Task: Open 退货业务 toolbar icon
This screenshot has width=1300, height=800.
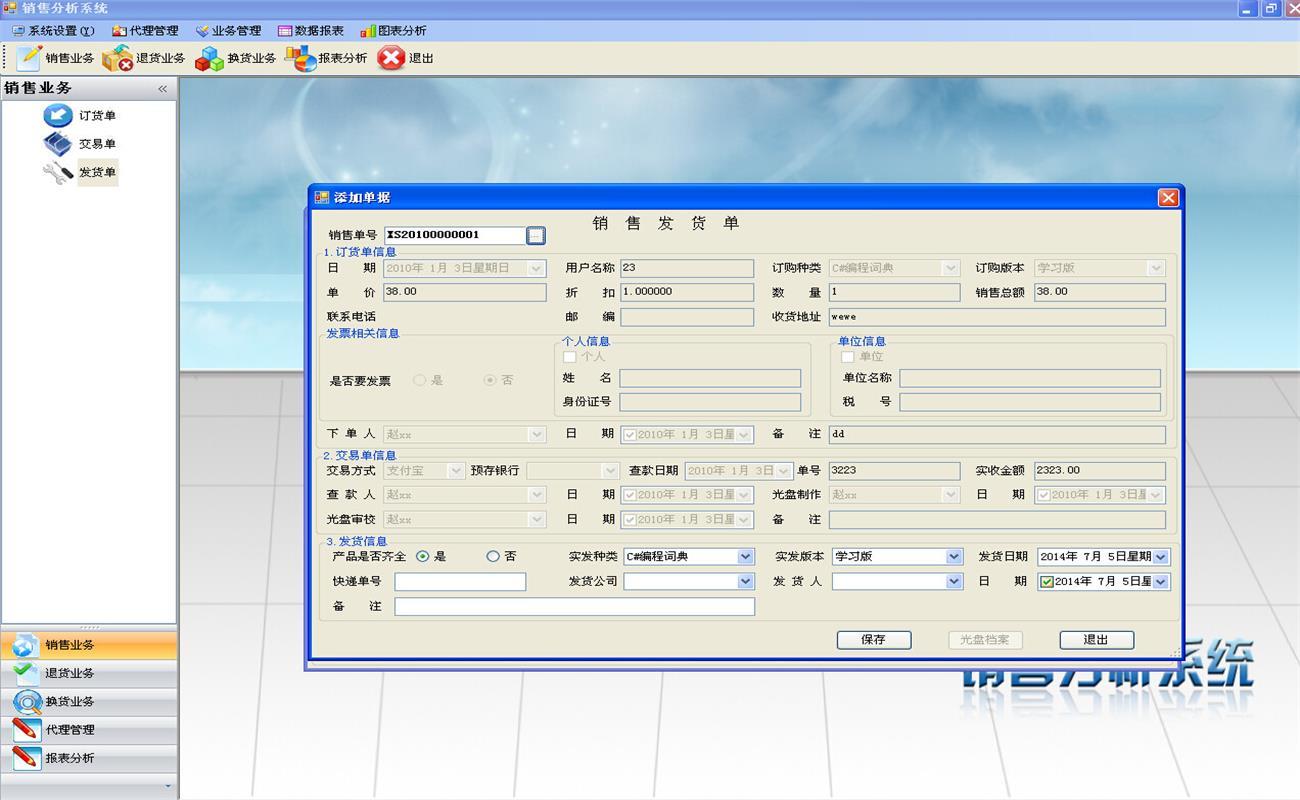Action: 117,58
